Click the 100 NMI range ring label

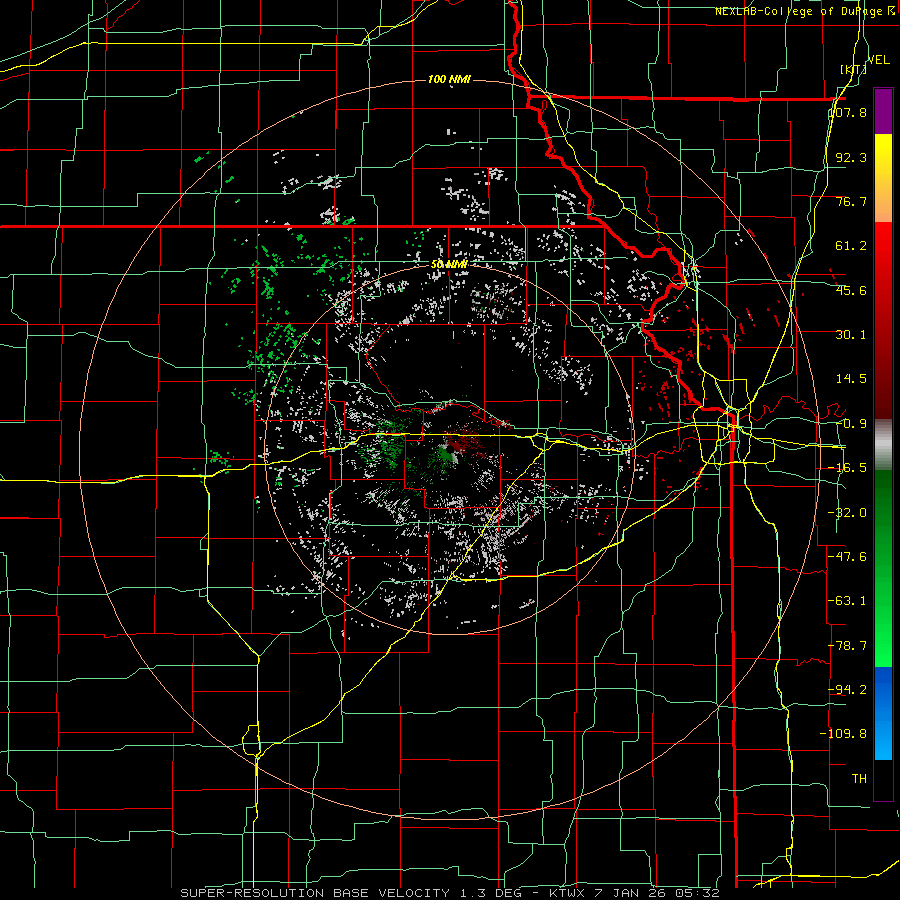[449, 79]
